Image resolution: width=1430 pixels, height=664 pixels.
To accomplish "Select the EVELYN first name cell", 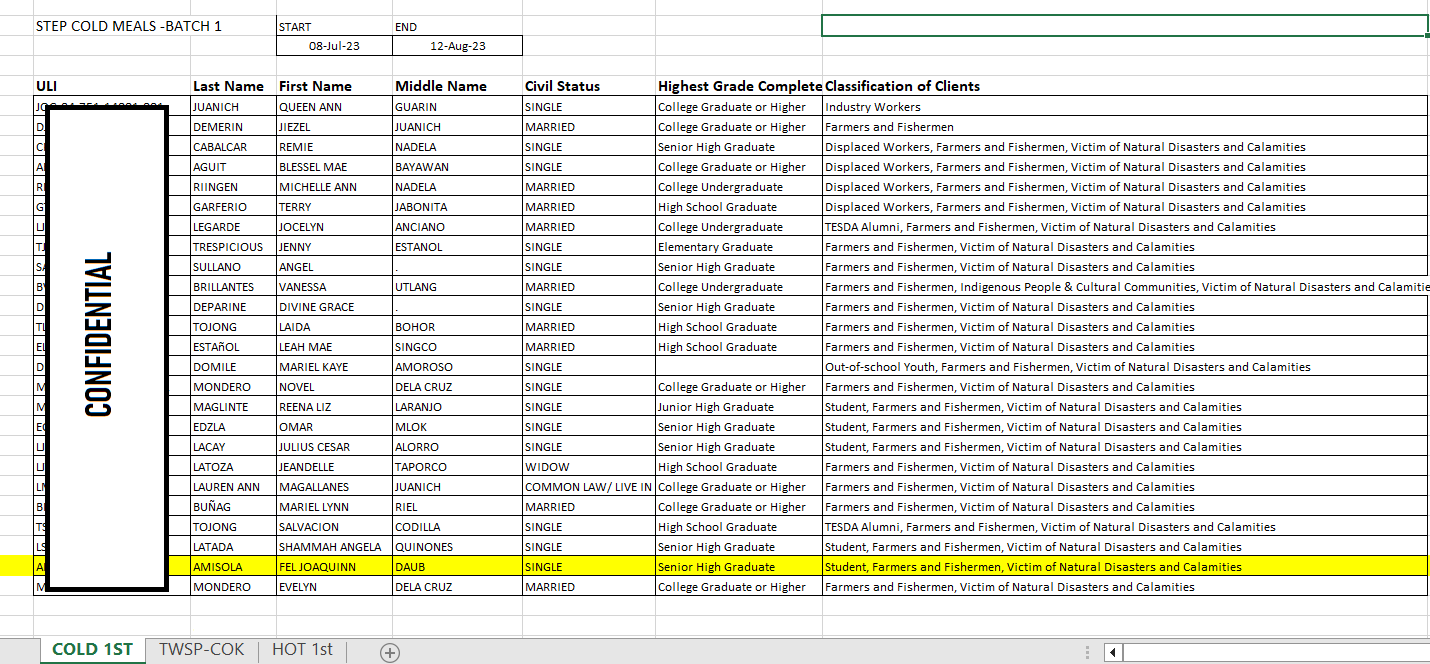I will pyautogui.click(x=334, y=587).
